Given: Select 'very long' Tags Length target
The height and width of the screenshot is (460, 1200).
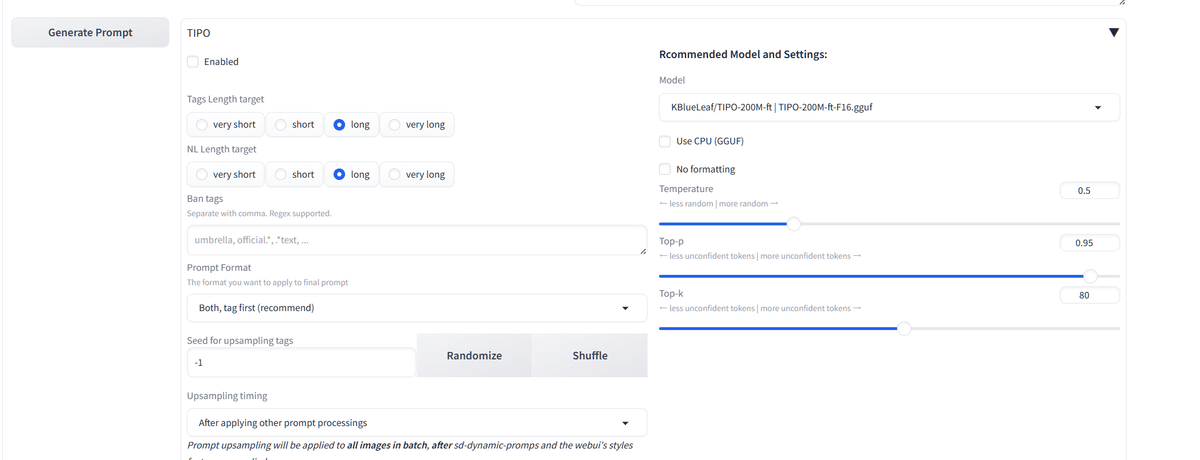Looking at the screenshot, I should [396, 125].
